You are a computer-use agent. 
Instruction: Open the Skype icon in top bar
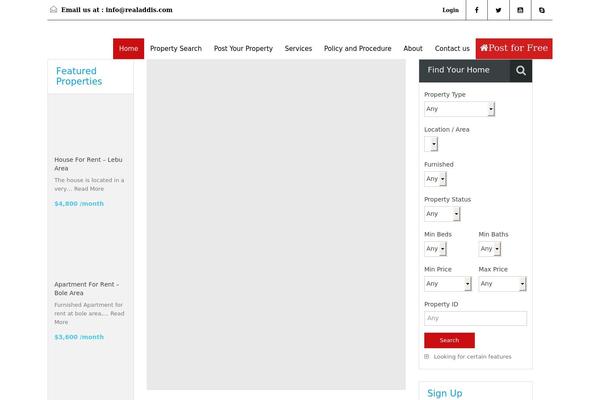[x=542, y=10]
